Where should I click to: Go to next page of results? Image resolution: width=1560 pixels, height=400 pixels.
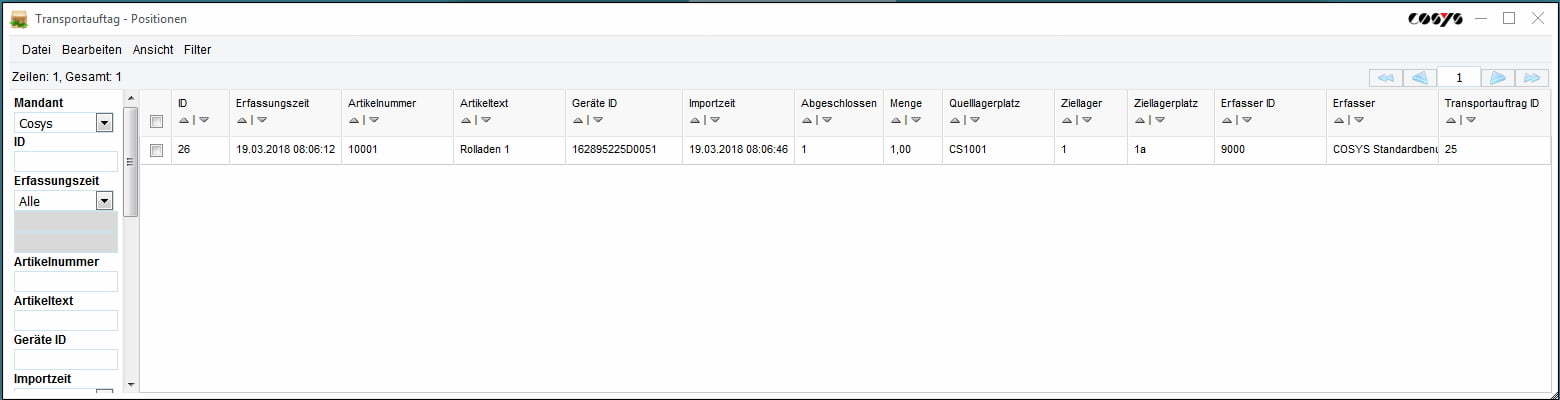pos(1498,78)
